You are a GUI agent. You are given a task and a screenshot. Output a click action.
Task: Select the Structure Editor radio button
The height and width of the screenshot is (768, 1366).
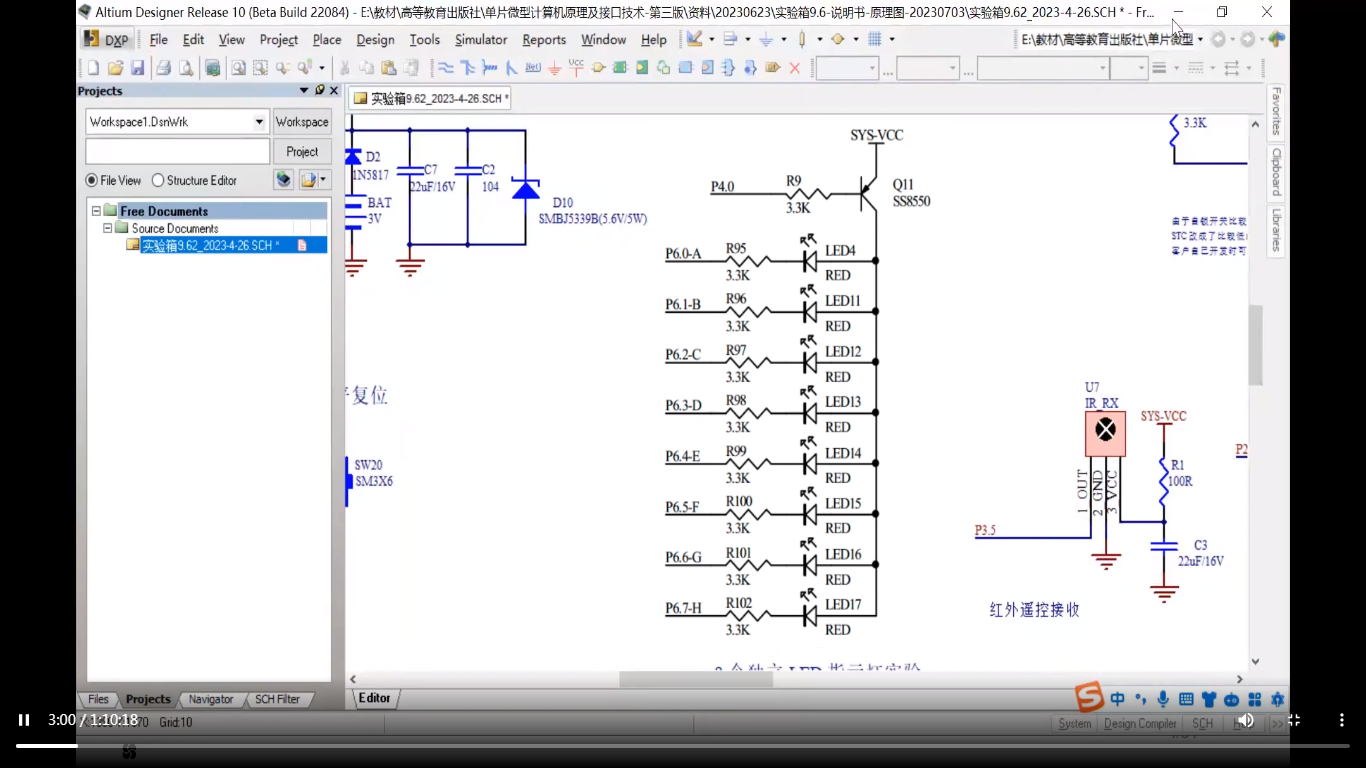point(158,181)
